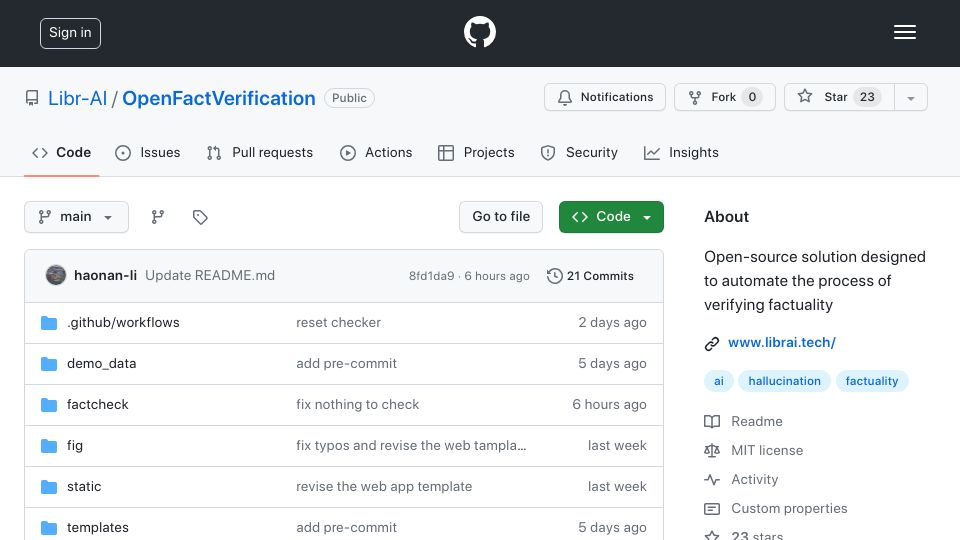960x540 pixels.
Task: Select the hallucination topic tag
Action: [784, 381]
